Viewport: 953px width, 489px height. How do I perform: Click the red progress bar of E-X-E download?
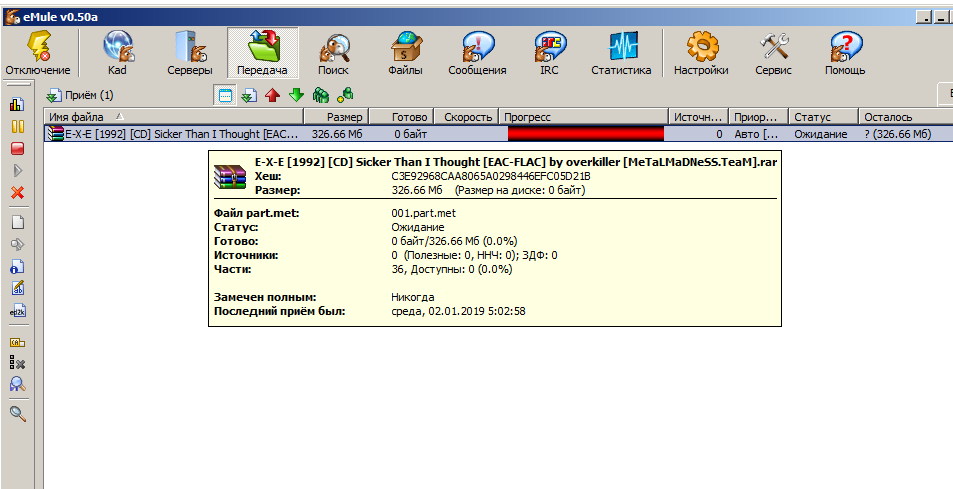[586, 134]
